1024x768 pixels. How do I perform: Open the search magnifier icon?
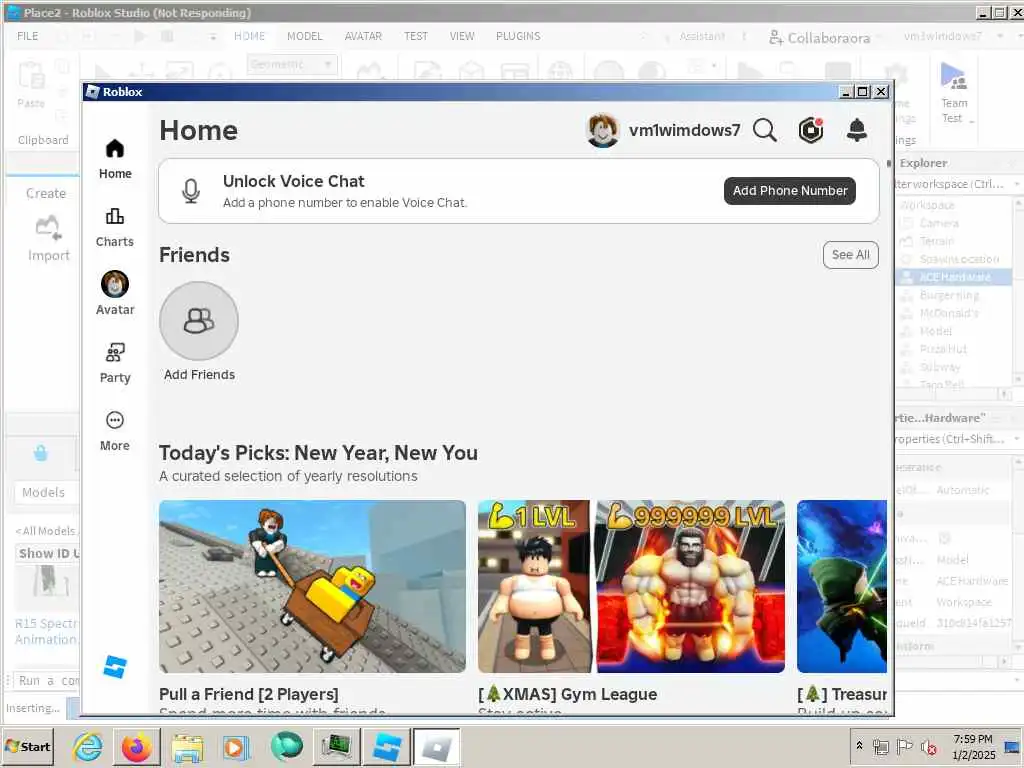pos(765,130)
